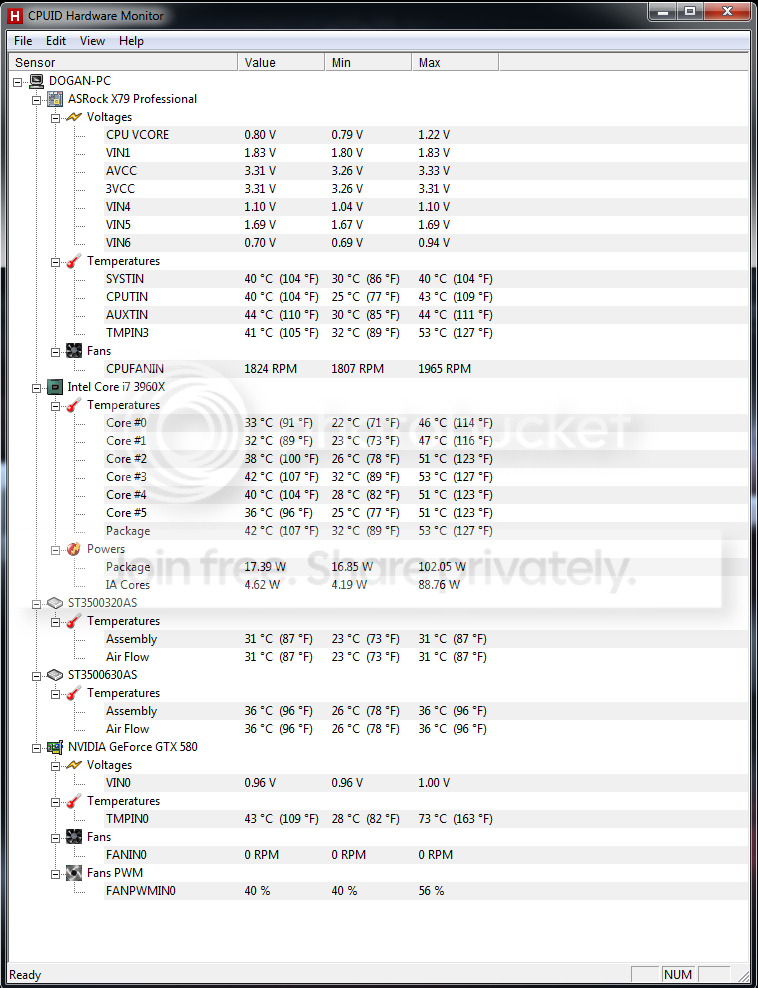Image resolution: width=758 pixels, height=988 pixels.
Task: Click the Min column header
Action: point(369,62)
